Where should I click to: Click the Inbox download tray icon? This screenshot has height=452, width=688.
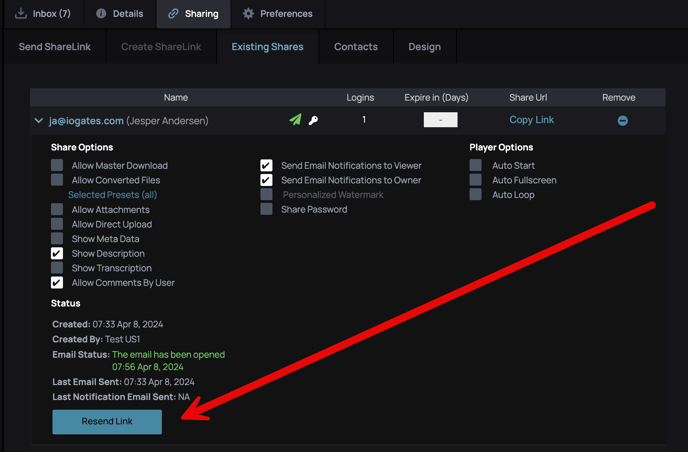click(x=21, y=14)
